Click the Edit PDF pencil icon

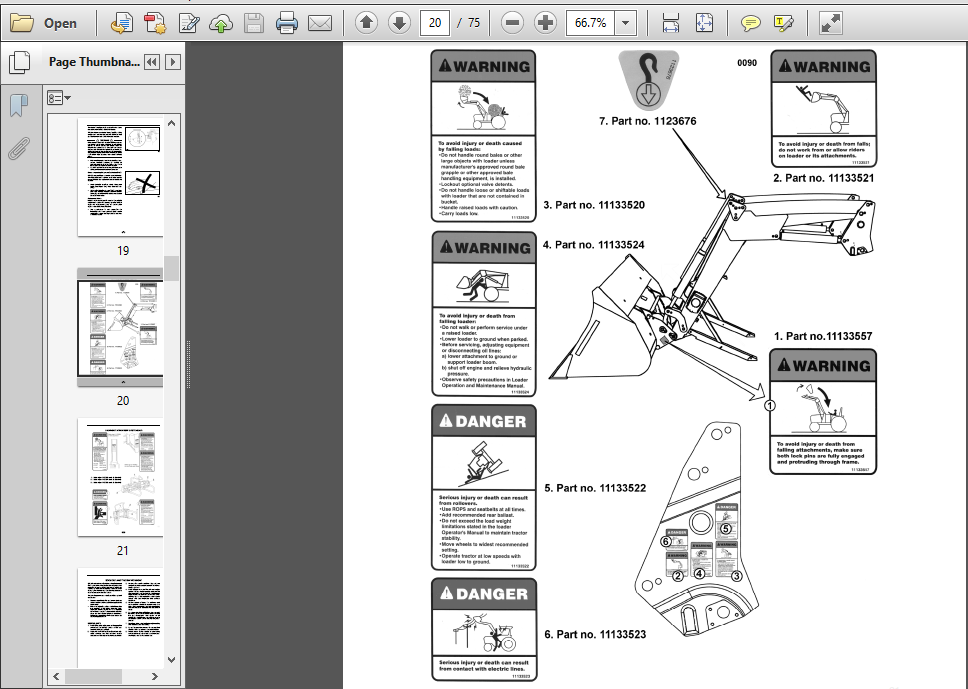[188, 23]
